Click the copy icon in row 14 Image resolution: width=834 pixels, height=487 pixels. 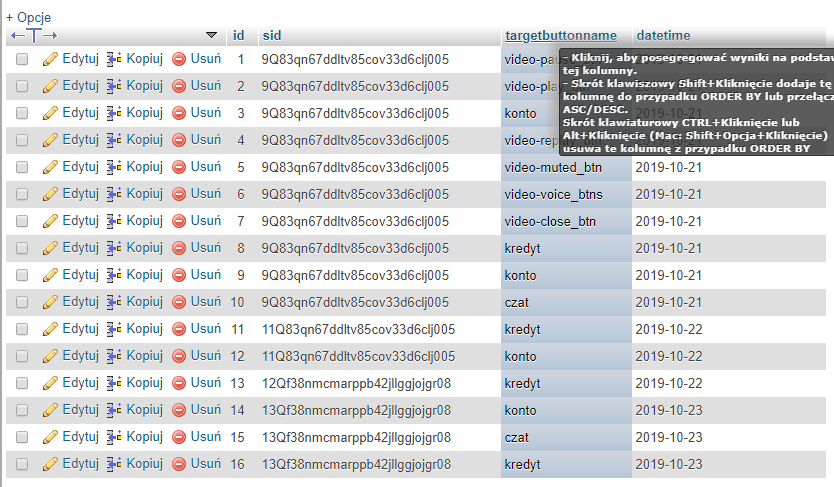pos(113,410)
